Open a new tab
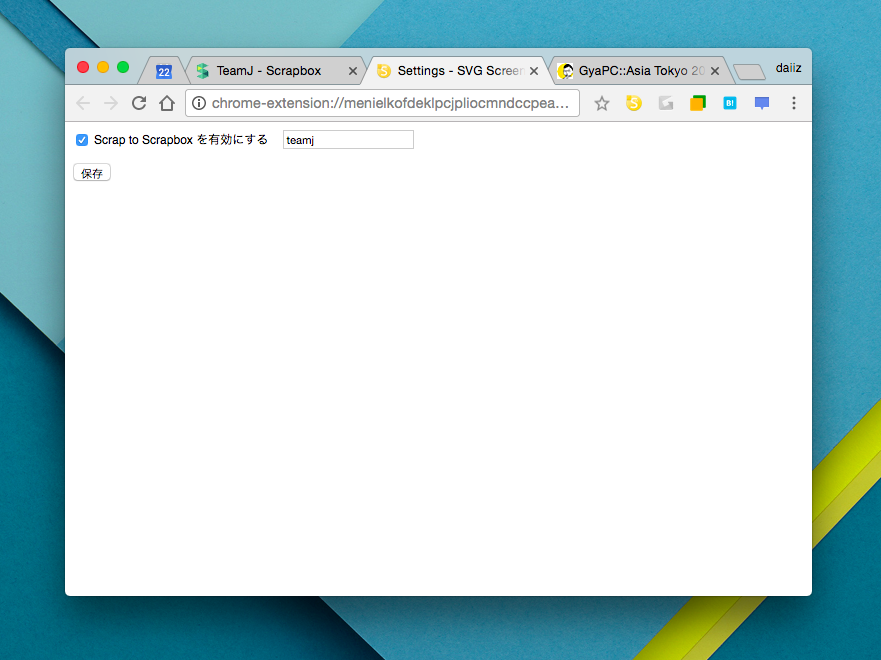The height and width of the screenshot is (660, 881). tap(750, 72)
